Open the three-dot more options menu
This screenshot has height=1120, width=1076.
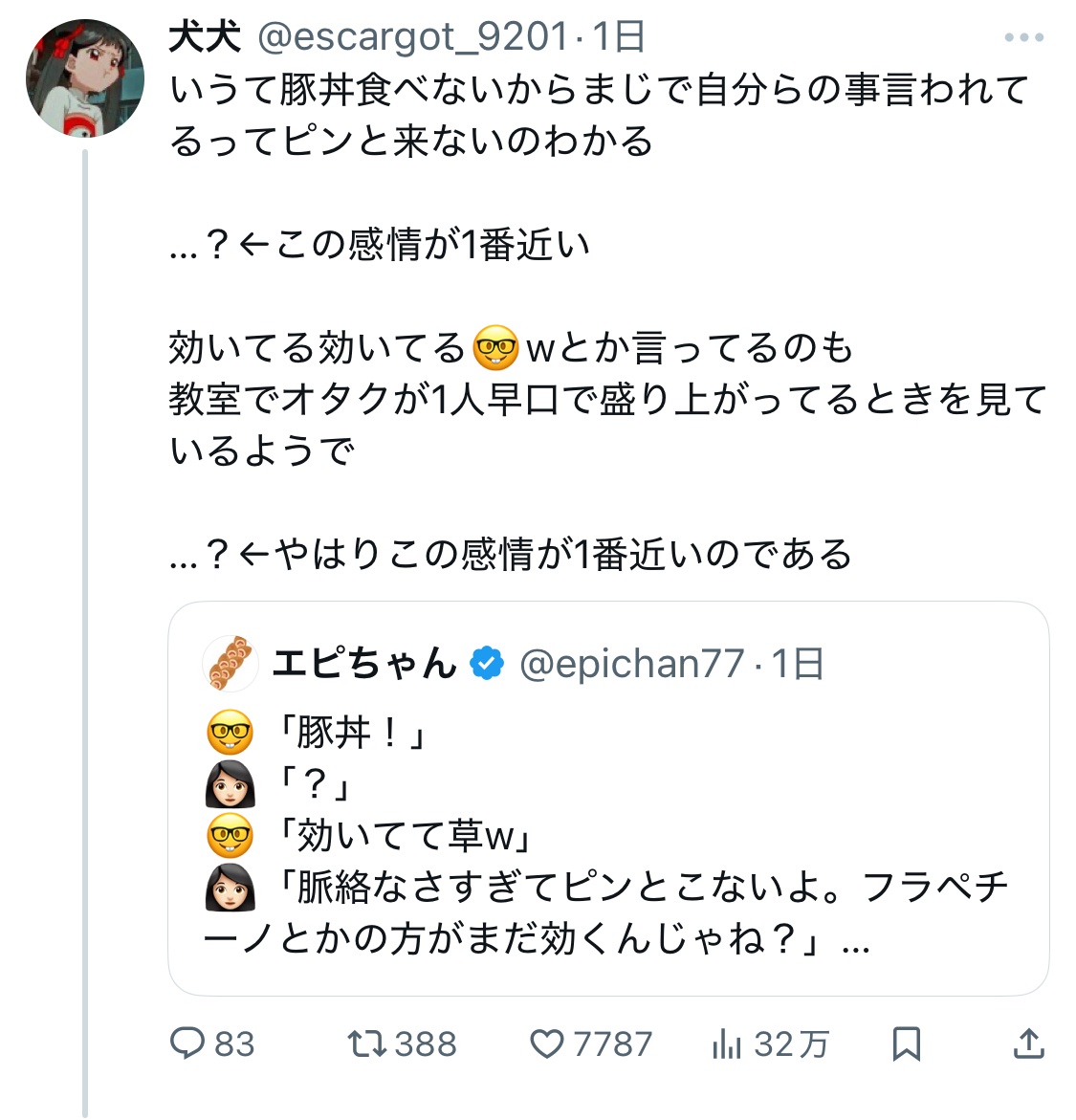pyautogui.click(x=1024, y=38)
